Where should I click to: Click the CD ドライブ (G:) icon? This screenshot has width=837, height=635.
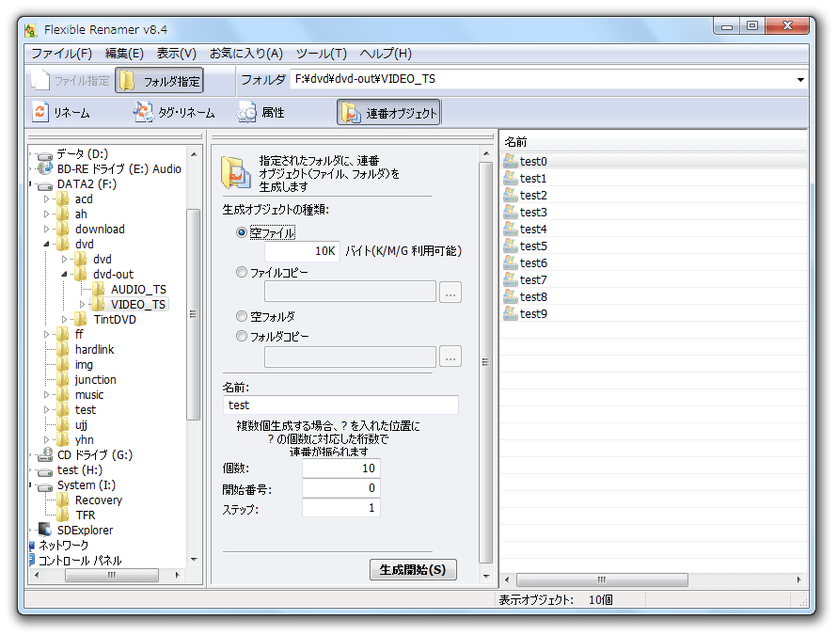(45, 455)
